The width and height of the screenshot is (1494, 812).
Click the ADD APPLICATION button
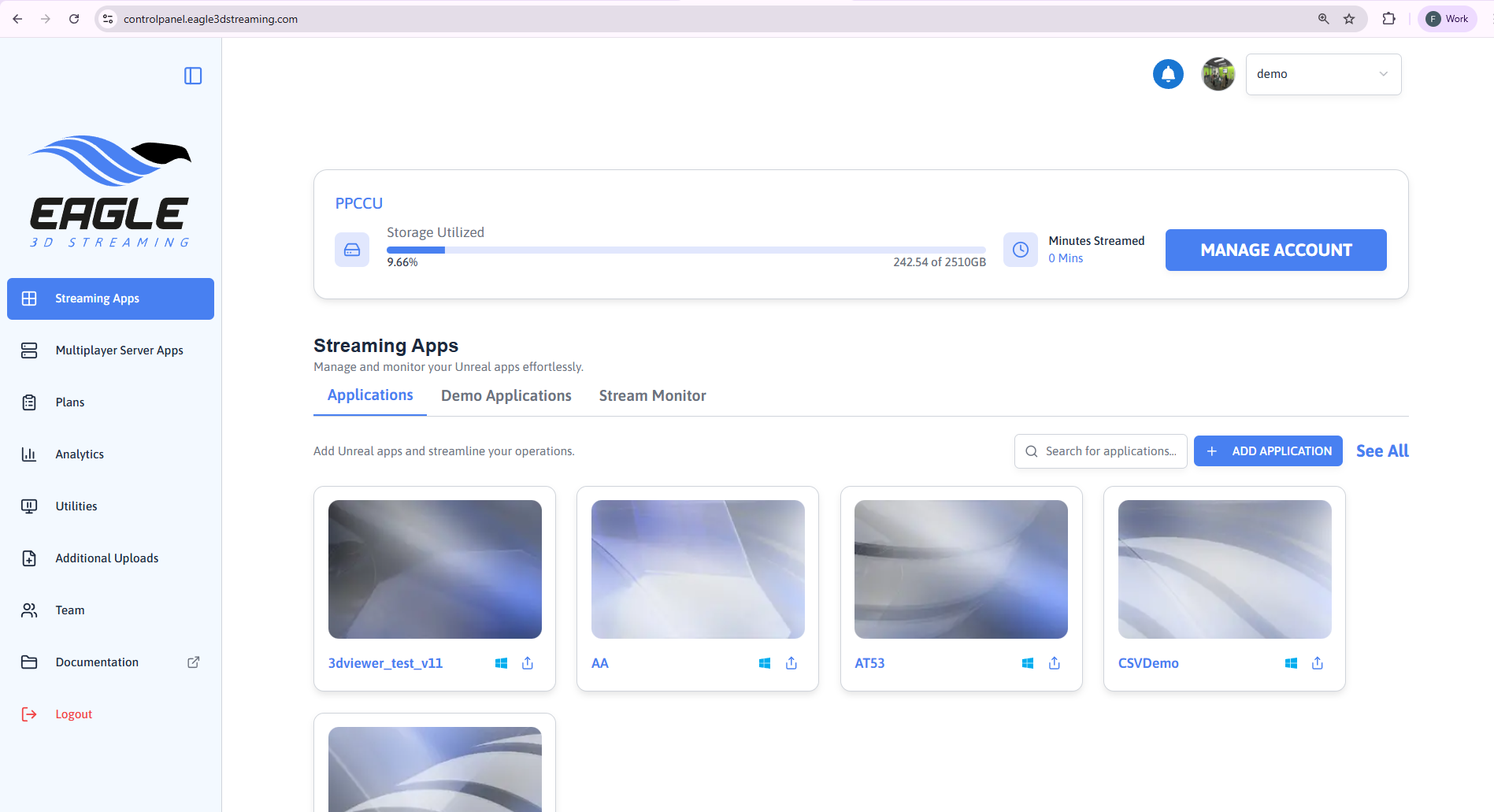pyautogui.click(x=1267, y=451)
